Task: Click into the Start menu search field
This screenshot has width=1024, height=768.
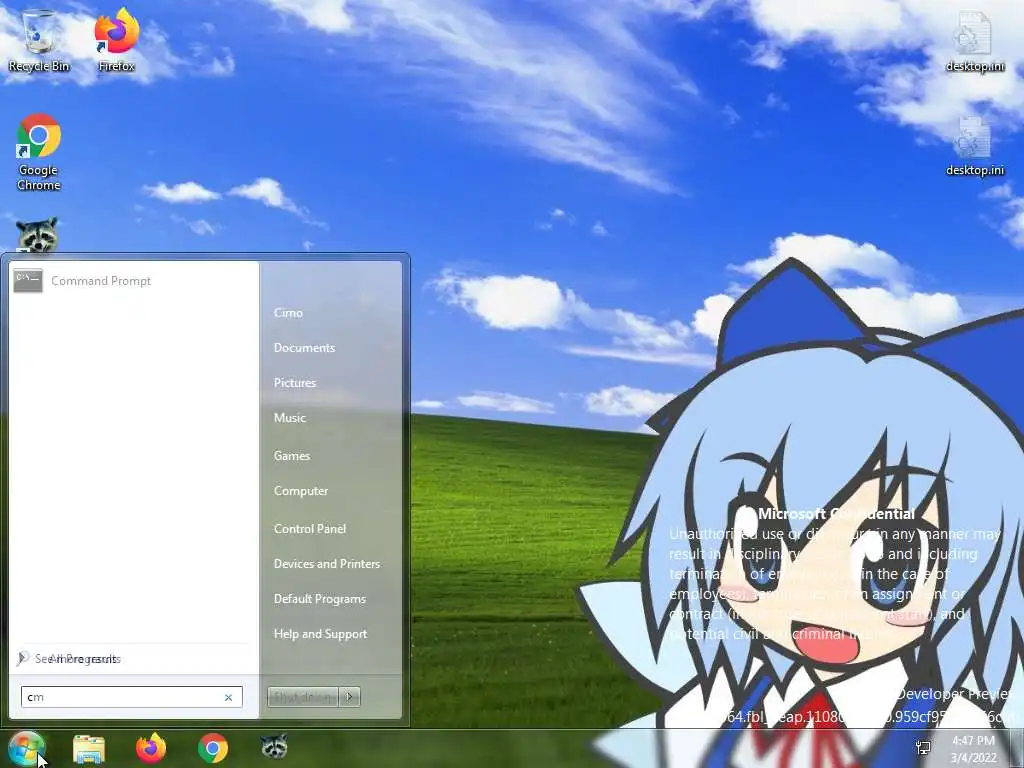Action: point(132,697)
